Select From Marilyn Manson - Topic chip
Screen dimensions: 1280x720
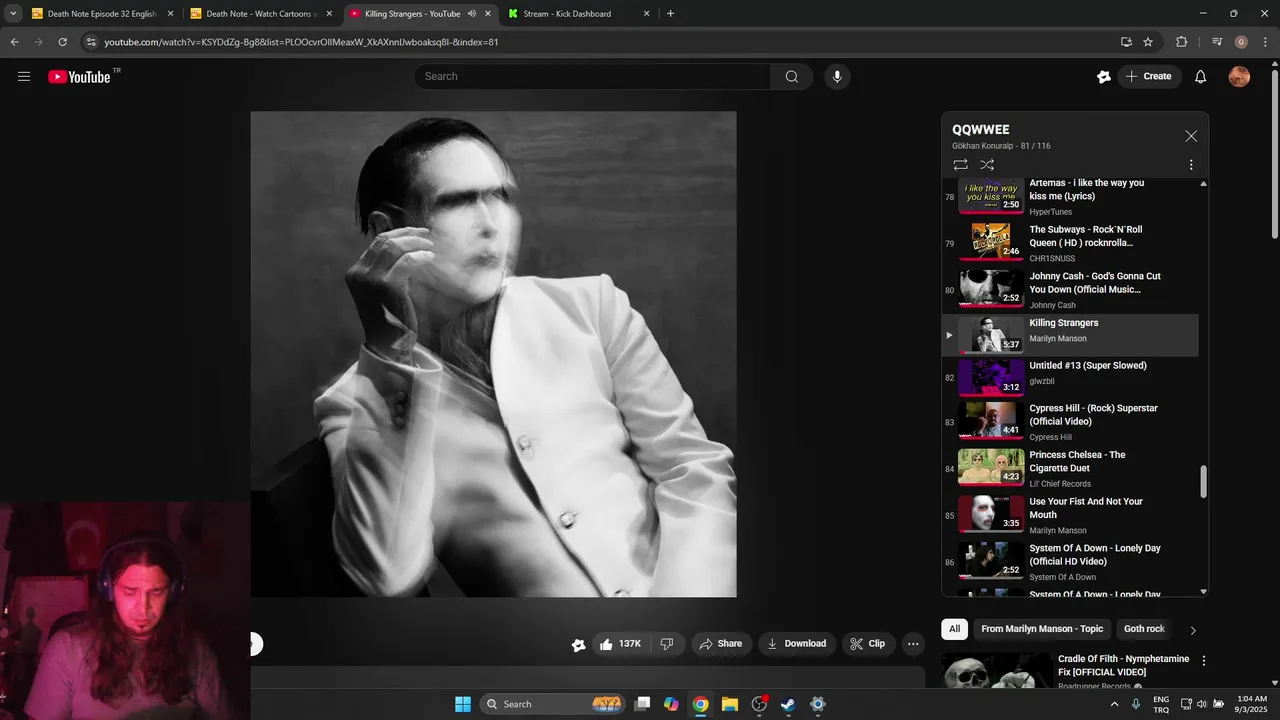(1042, 629)
